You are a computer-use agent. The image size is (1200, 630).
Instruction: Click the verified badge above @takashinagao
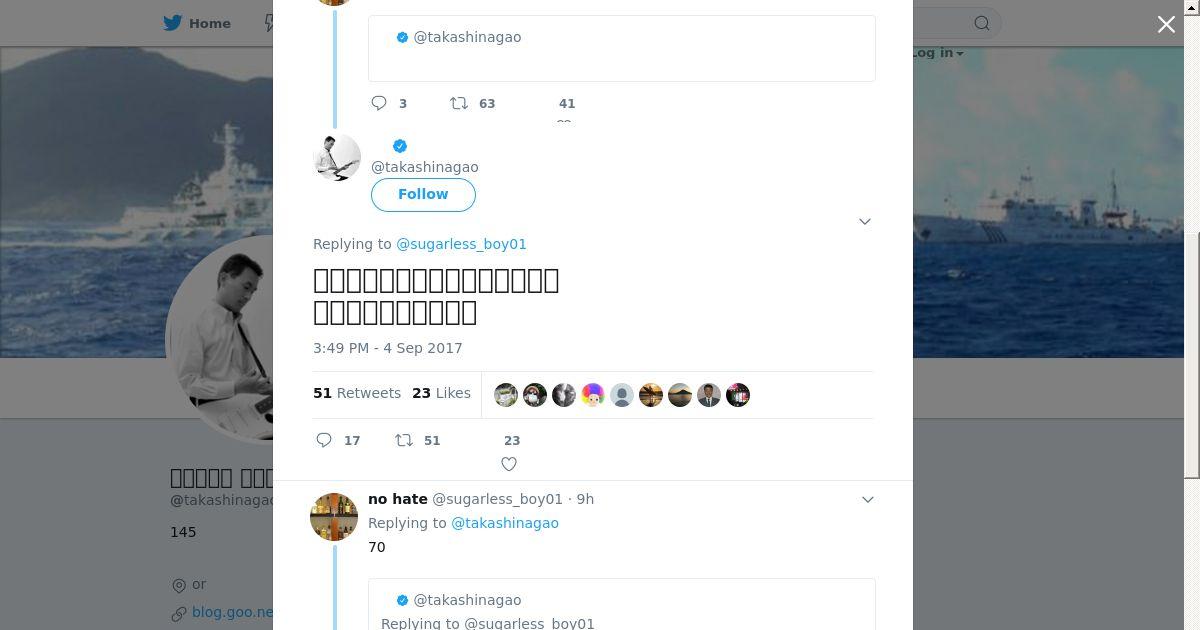[400, 146]
